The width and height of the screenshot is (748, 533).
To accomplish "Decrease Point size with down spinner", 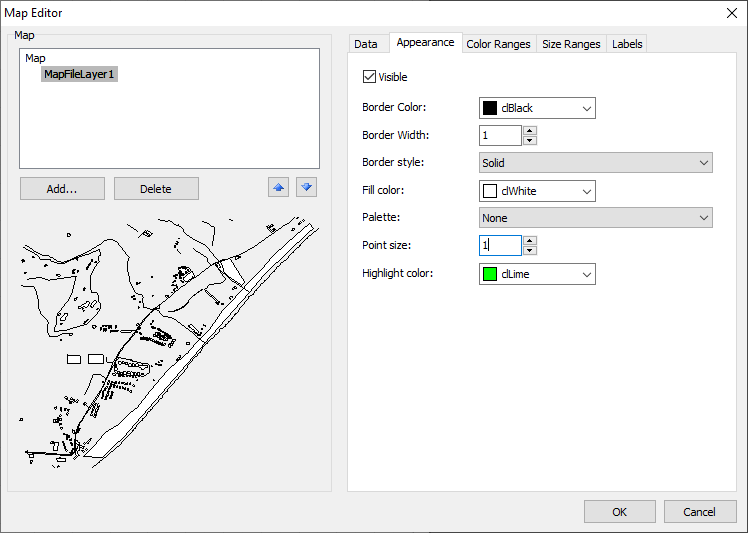I will click(530, 251).
